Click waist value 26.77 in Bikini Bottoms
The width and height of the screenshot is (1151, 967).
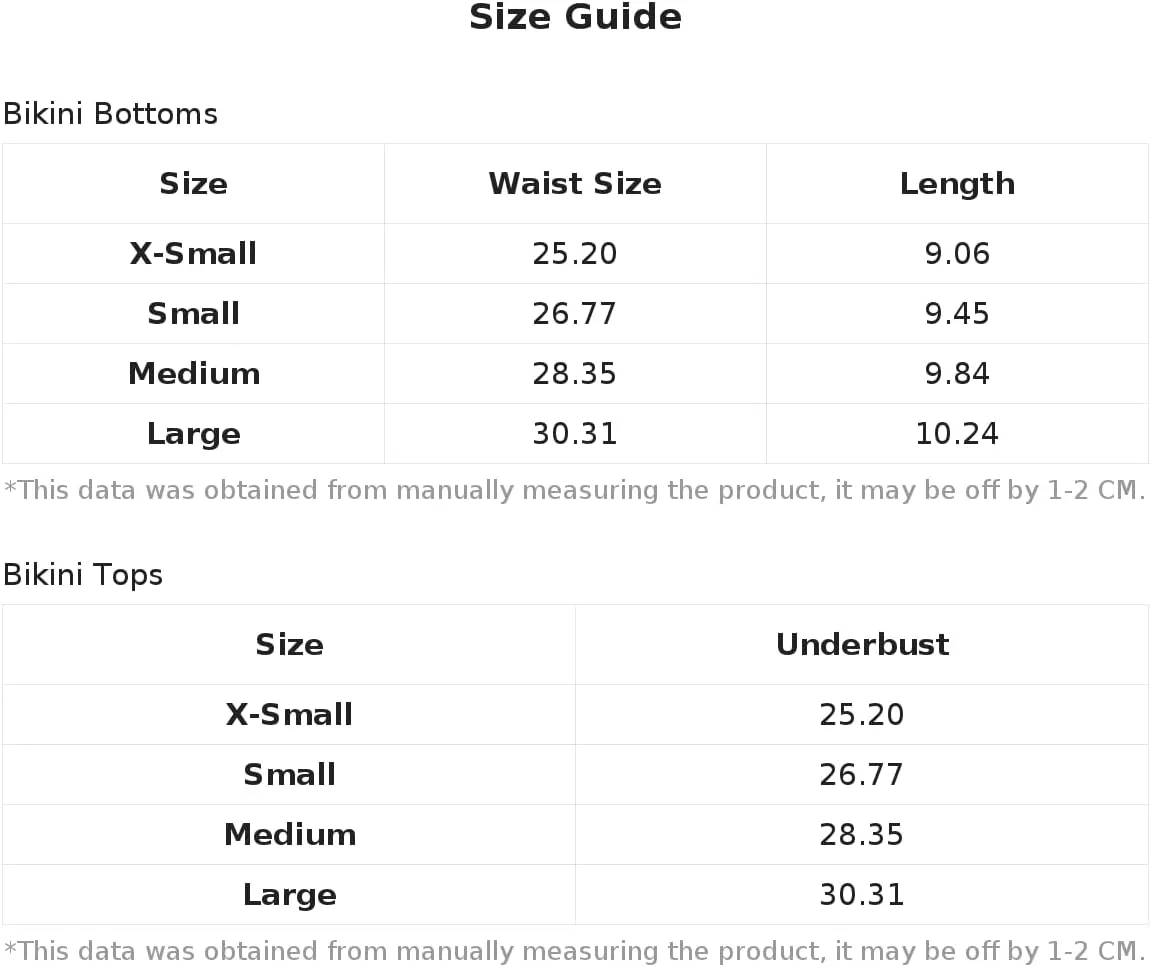575,314
